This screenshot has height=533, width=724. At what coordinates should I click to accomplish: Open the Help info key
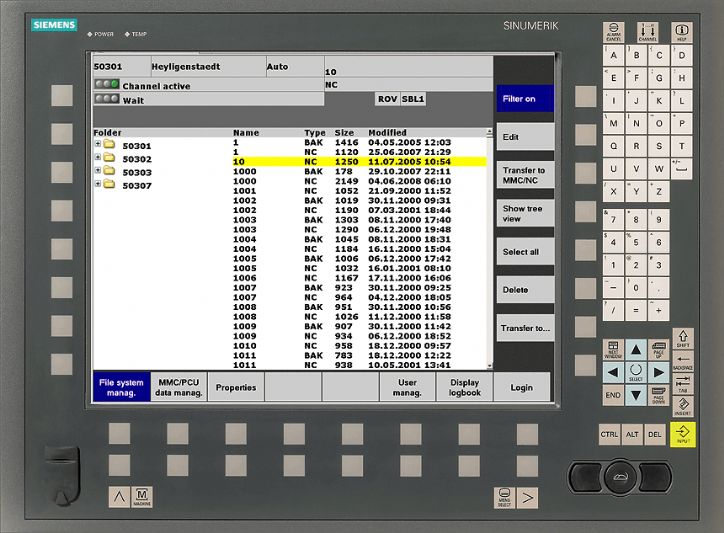[682, 32]
